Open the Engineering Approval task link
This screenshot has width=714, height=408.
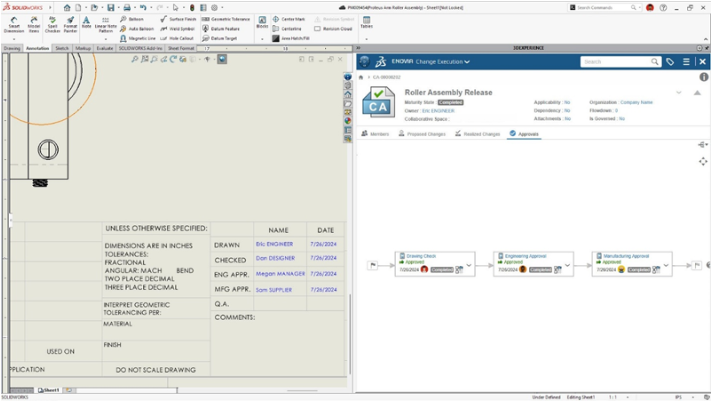click(525, 256)
